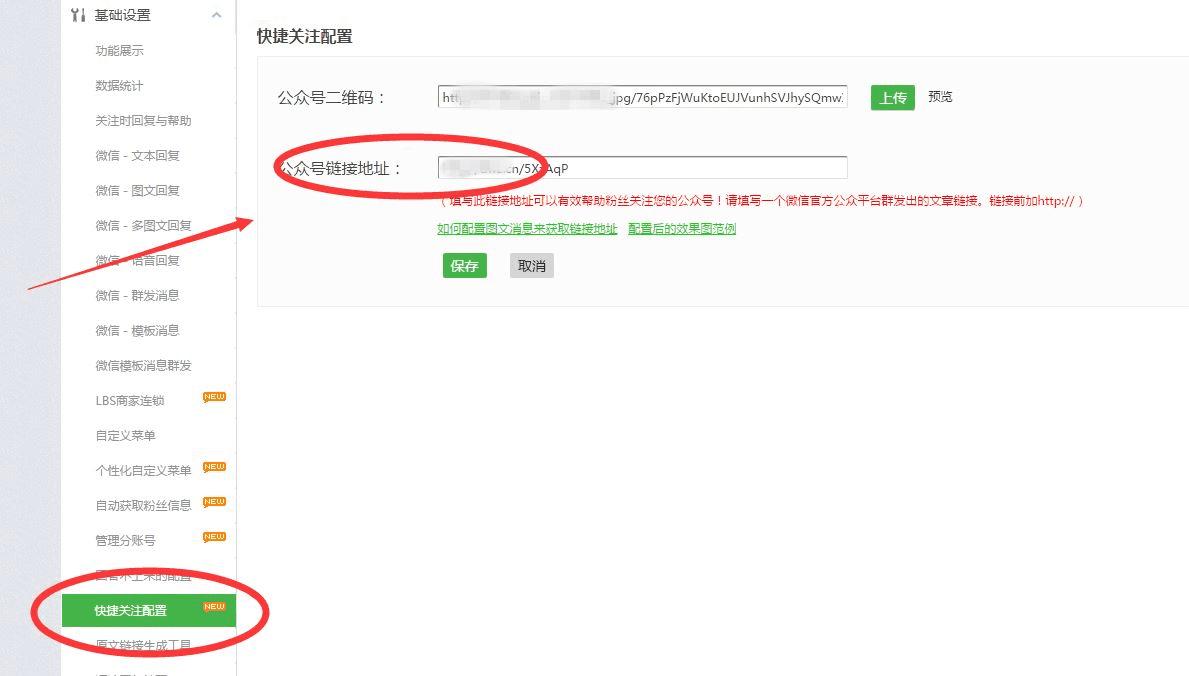Click NEW badge beside LBS商家连锁
This screenshot has width=1189, height=676.
[x=215, y=397]
